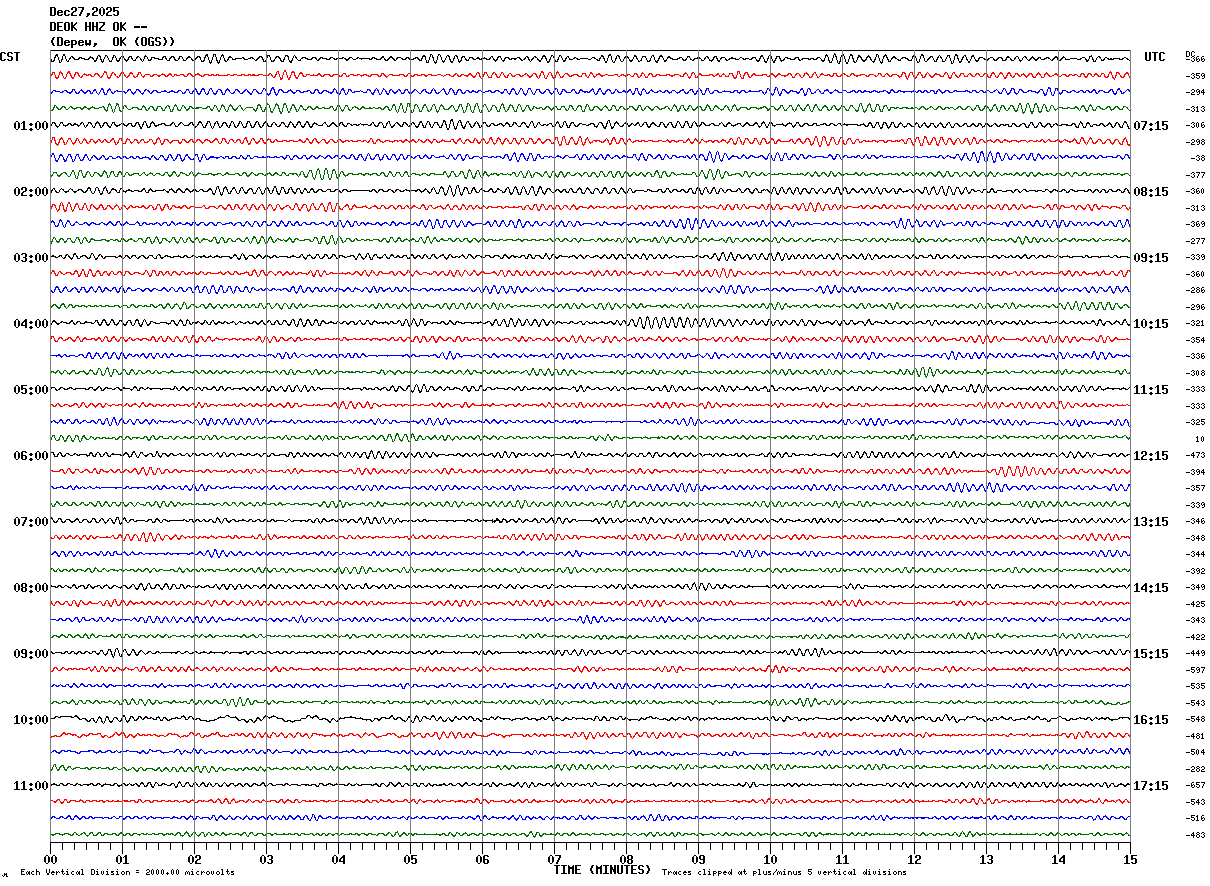The height and width of the screenshot is (886, 1210).
Task: Click the '15' minute tick on the time axis
Action: click(x=1130, y=859)
